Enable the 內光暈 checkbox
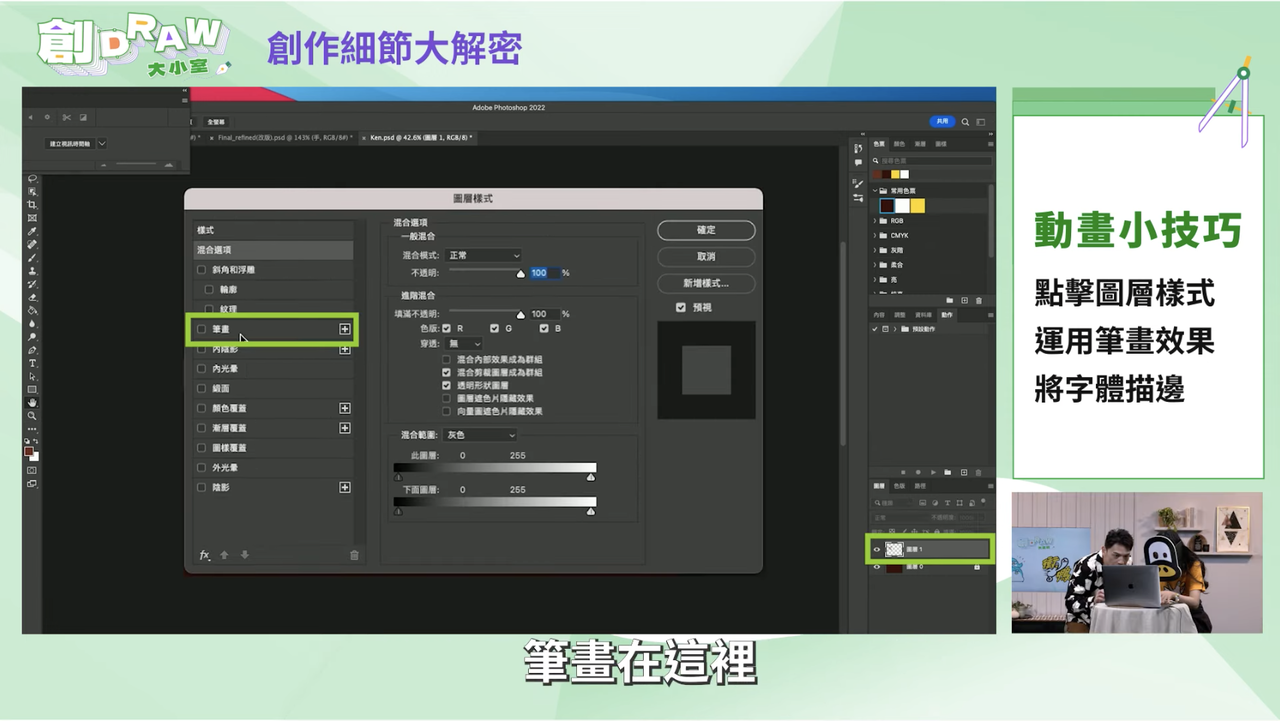Viewport: 1280px width, 721px height. coord(201,369)
